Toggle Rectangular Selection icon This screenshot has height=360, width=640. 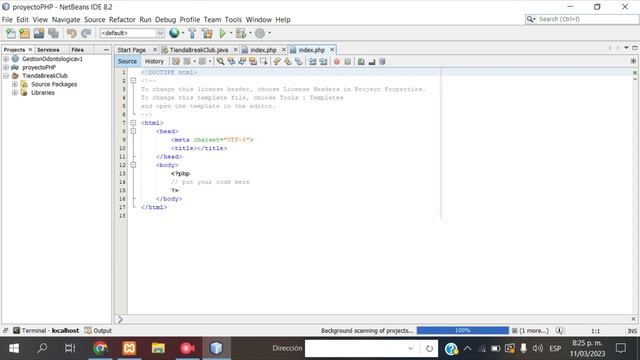[264, 62]
